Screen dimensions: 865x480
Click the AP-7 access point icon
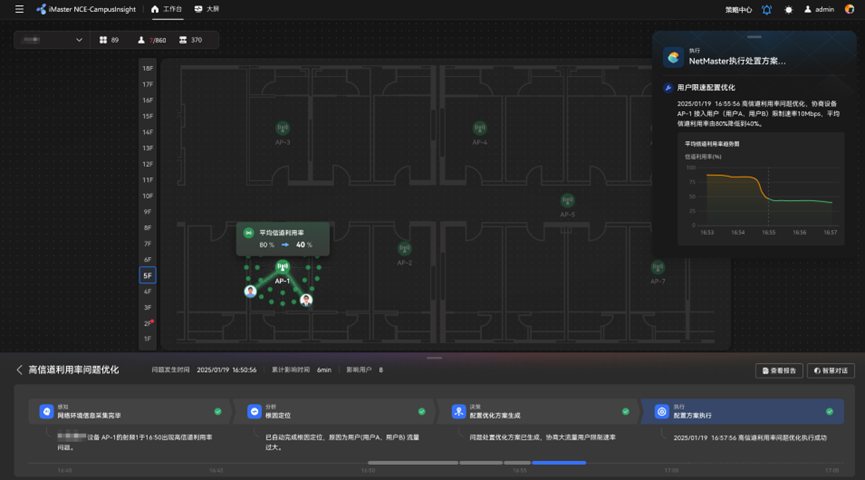(x=658, y=268)
